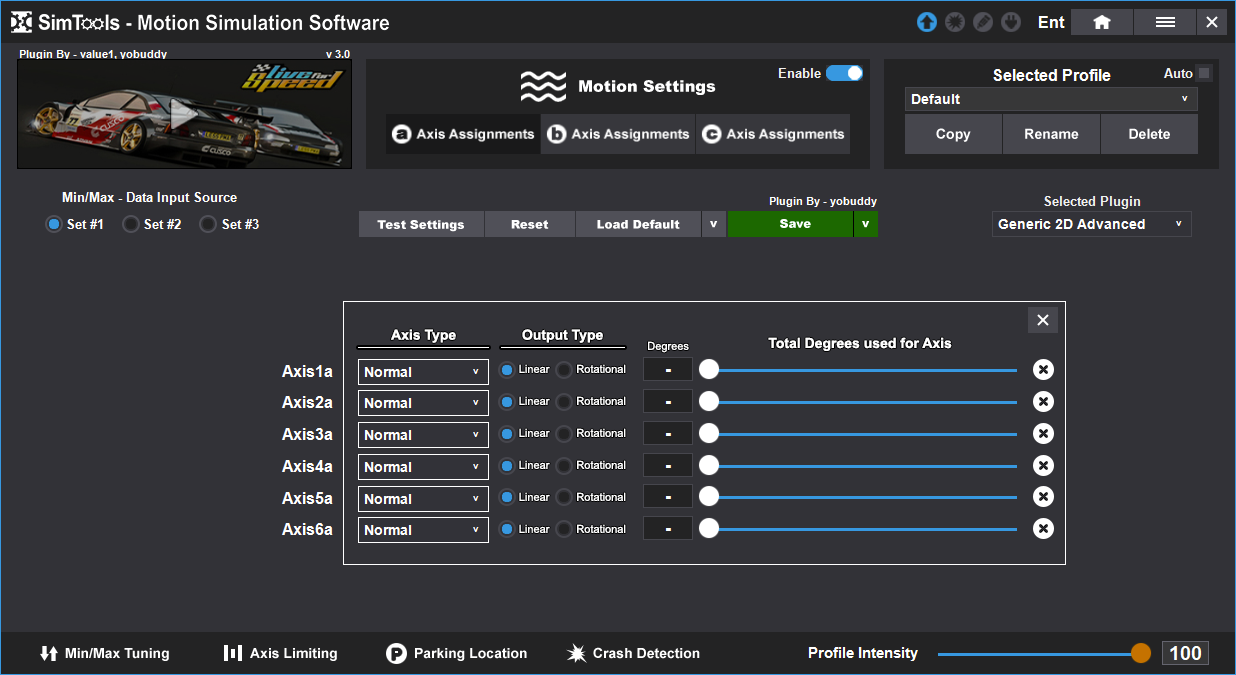
Task: Open Axis Limiting
Action: tap(280, 653)
